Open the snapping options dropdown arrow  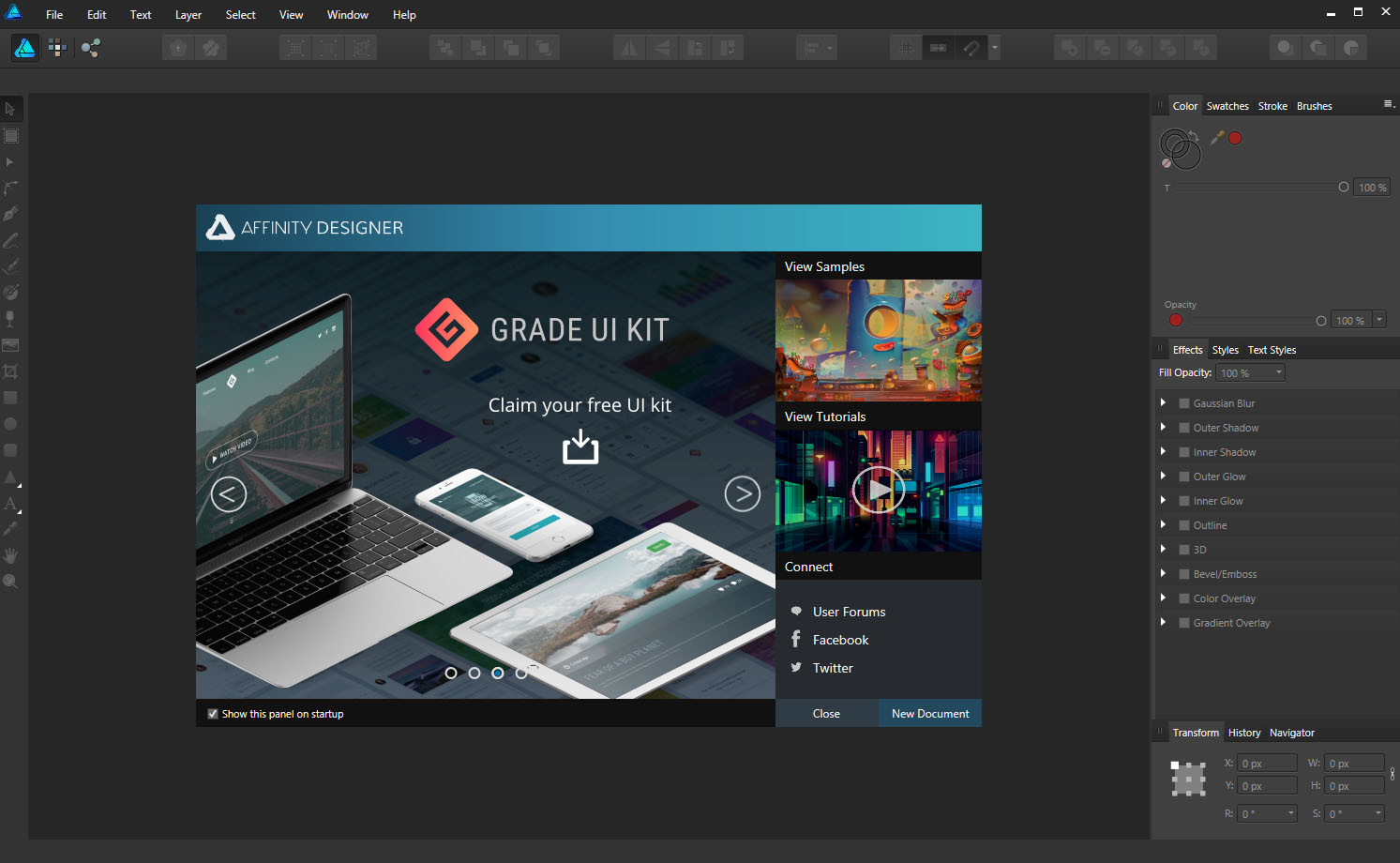coord(995,48)
